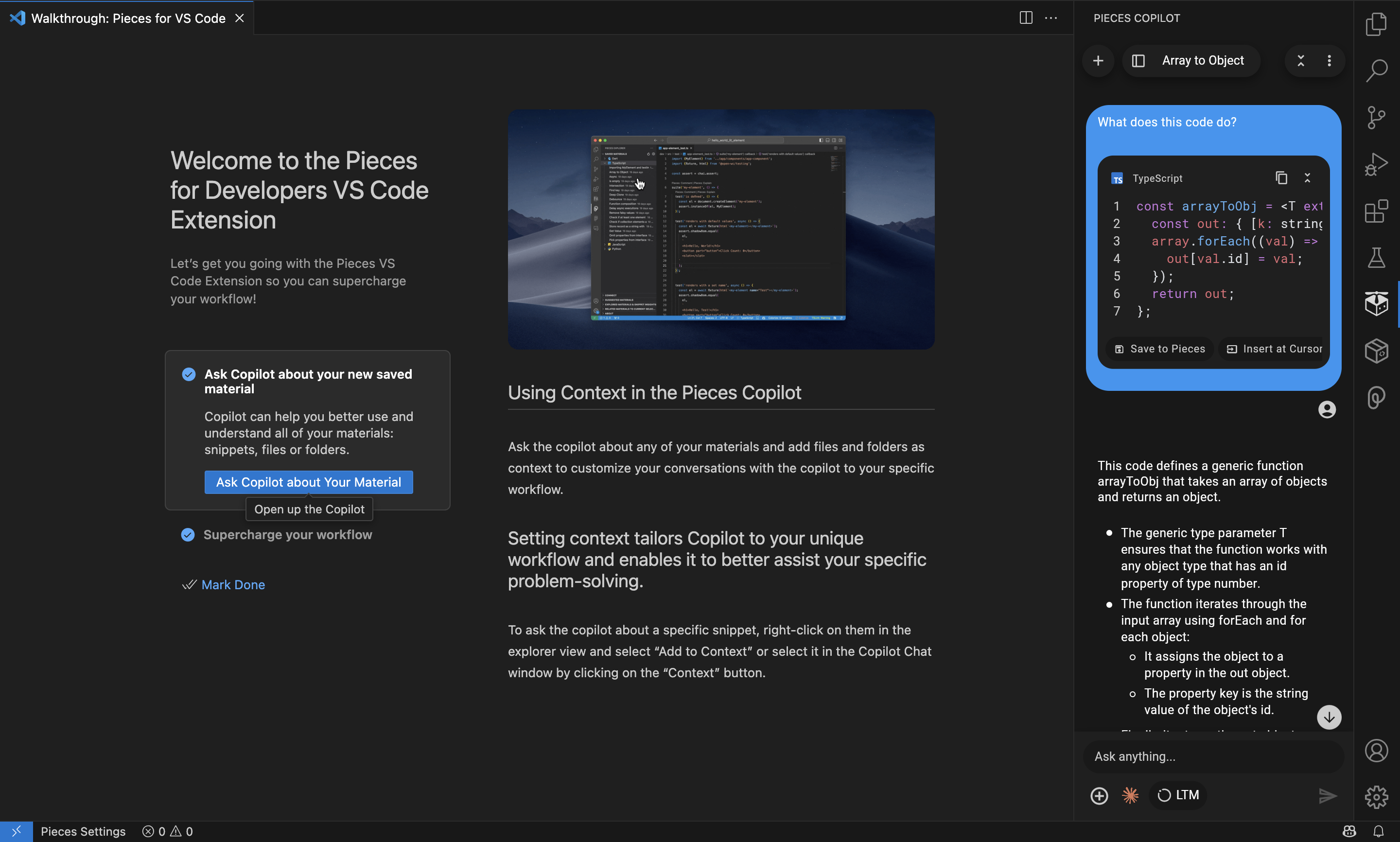Open the errors and warnings problems indicator
This screenshot has height=842, width=1400.
coord(167,831)
